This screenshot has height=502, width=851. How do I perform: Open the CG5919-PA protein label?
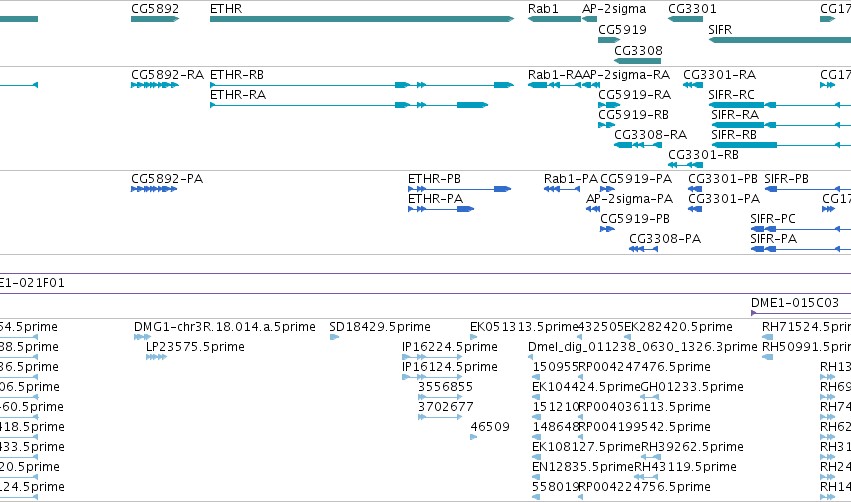[636, 179]
